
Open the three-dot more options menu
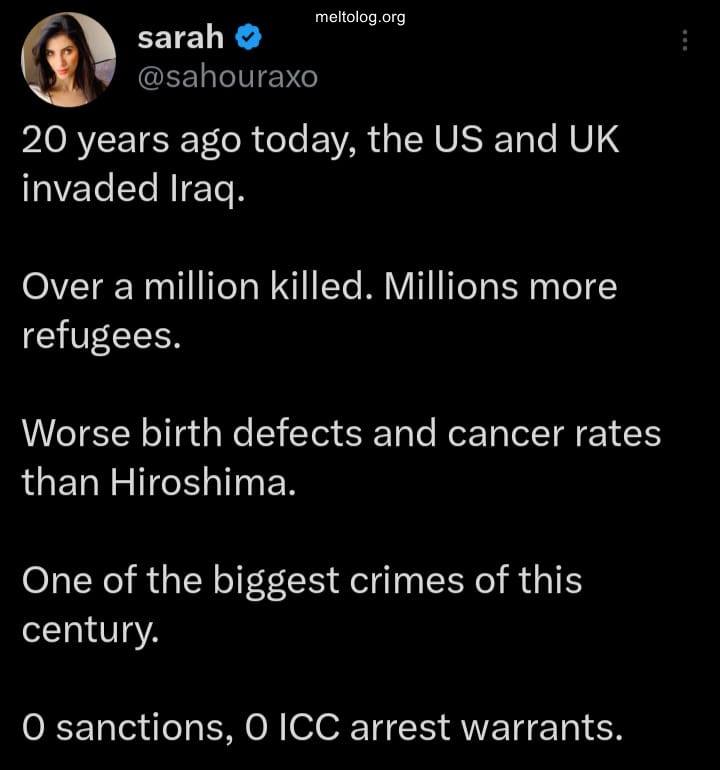[685, 40]
